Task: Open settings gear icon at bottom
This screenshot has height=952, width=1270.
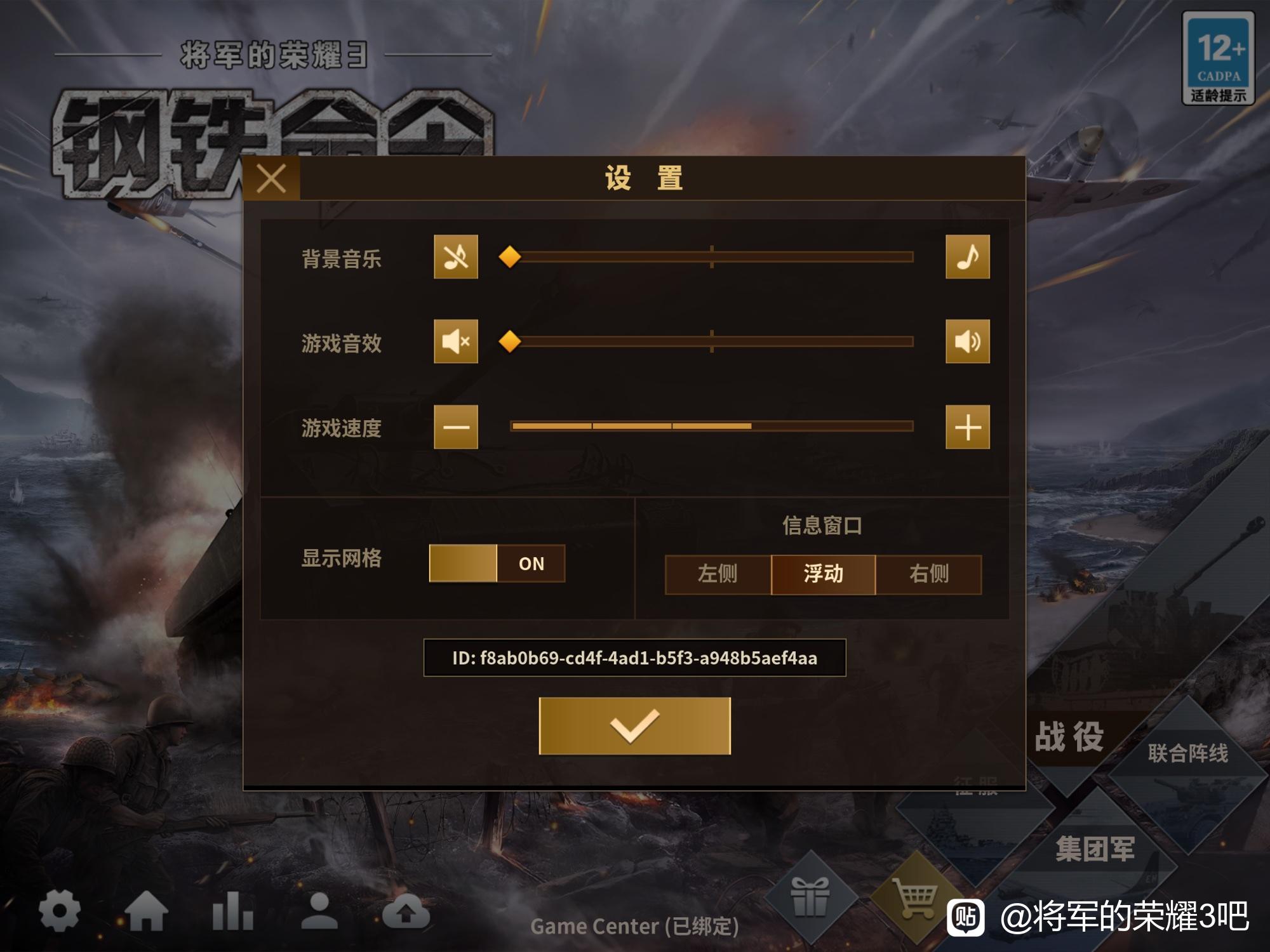Action: click(x=60, y=911)
